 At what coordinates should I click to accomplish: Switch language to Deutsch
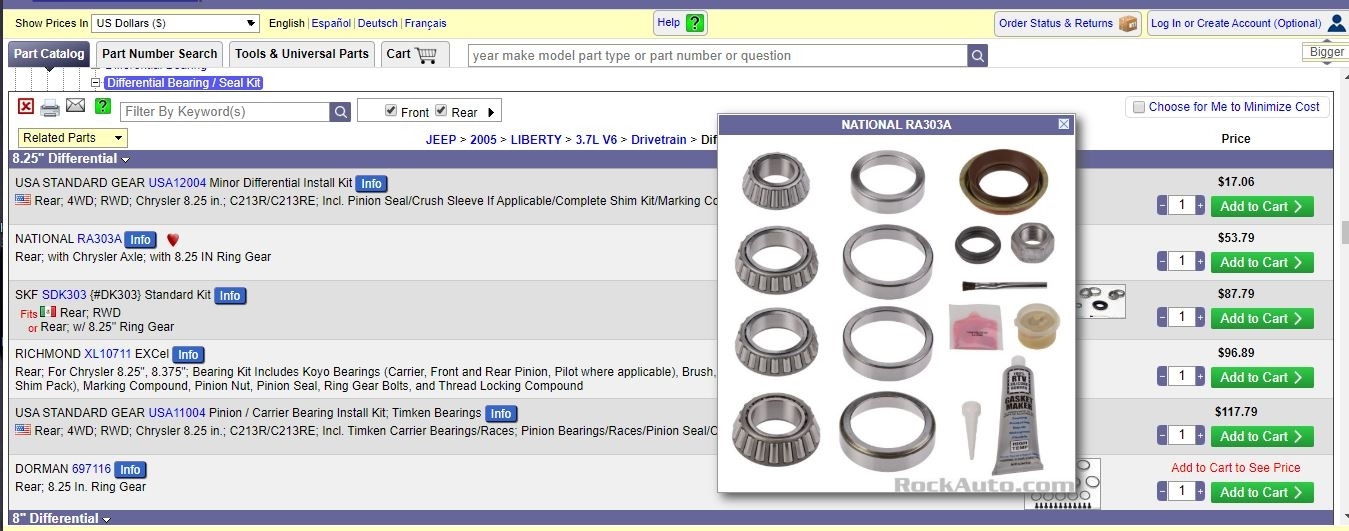click(x=378, y=23)
